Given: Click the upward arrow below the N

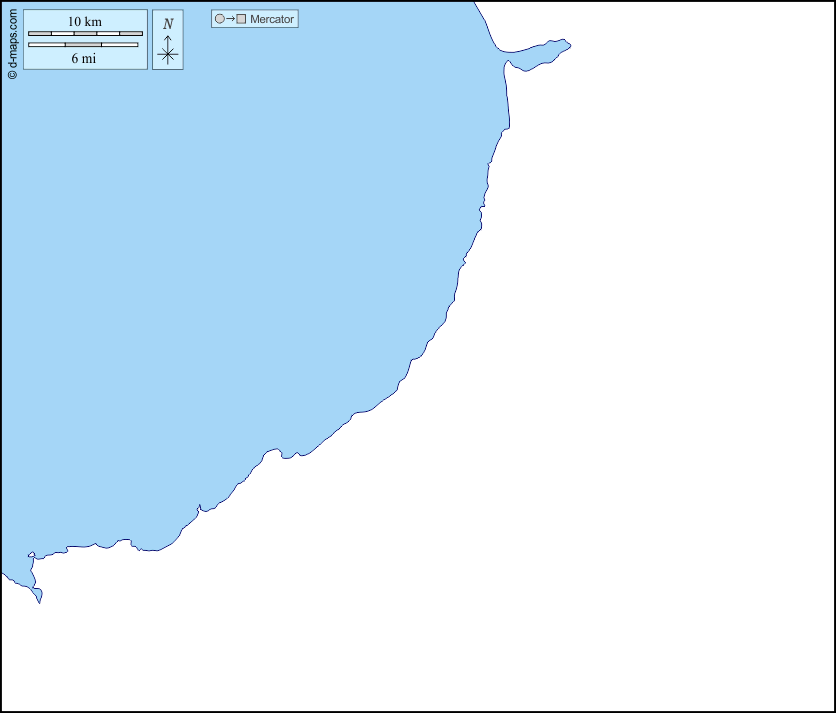Looking at the screenshot, I should tap(168, 40).
